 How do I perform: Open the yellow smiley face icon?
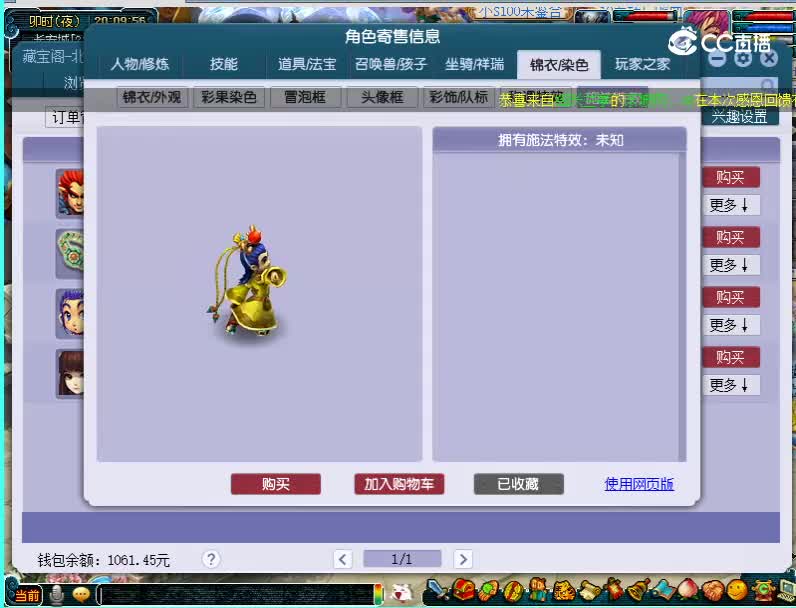coord(737,590)
